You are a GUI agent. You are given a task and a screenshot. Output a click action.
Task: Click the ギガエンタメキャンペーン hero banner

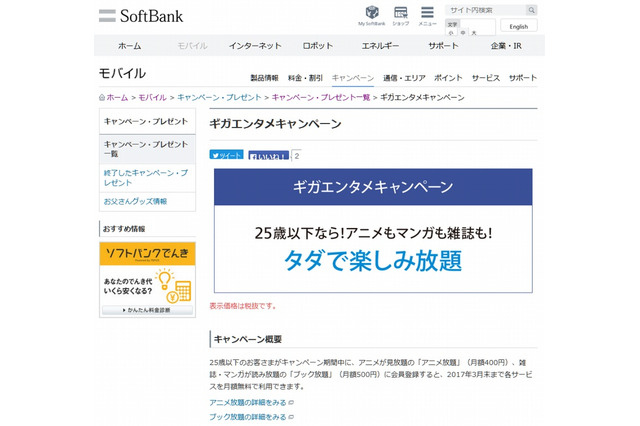(x=373, y=231)
